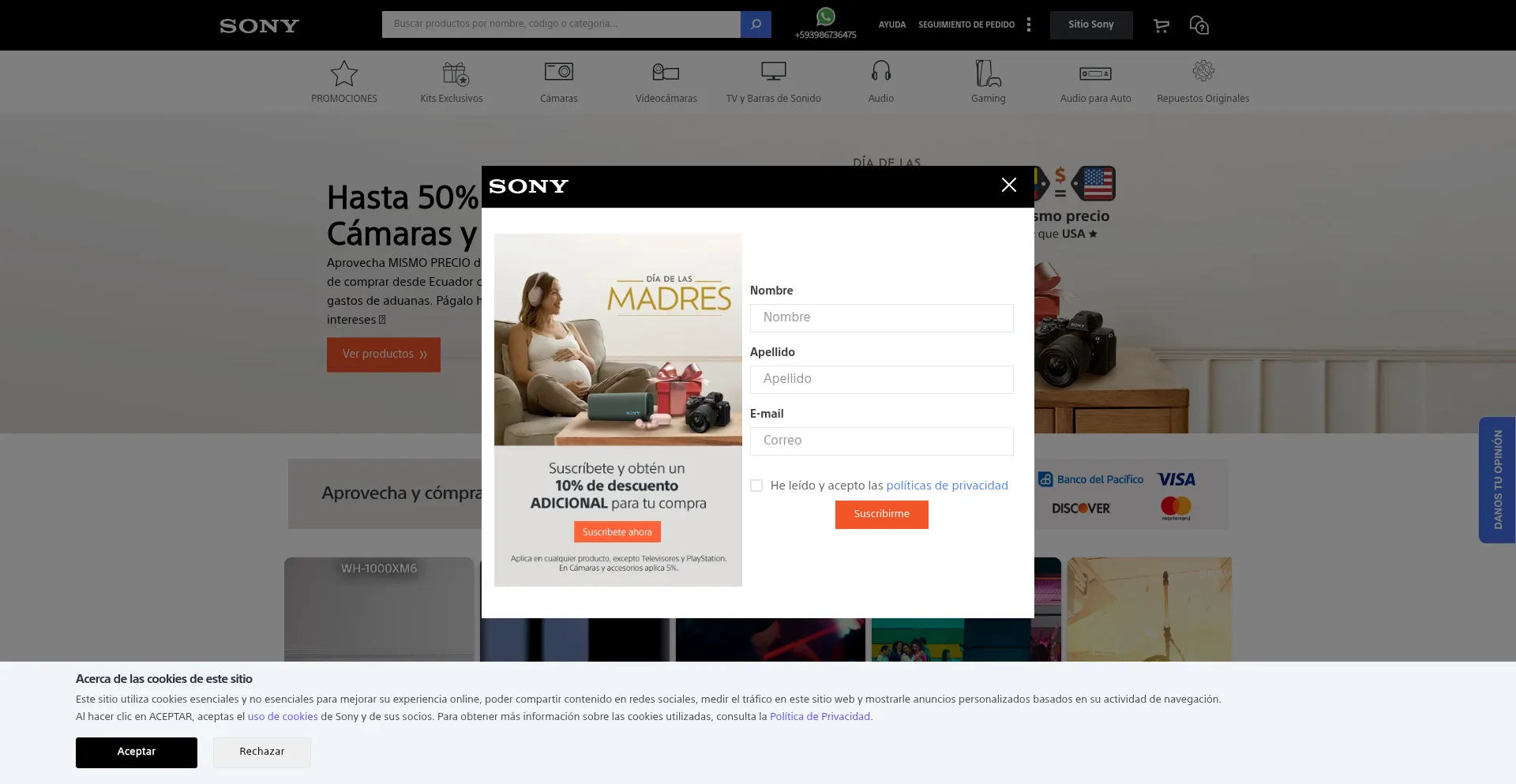Viewport: 1516px width, 784px height.
Task: Open the shopping cart
Action: (1161, 25)
